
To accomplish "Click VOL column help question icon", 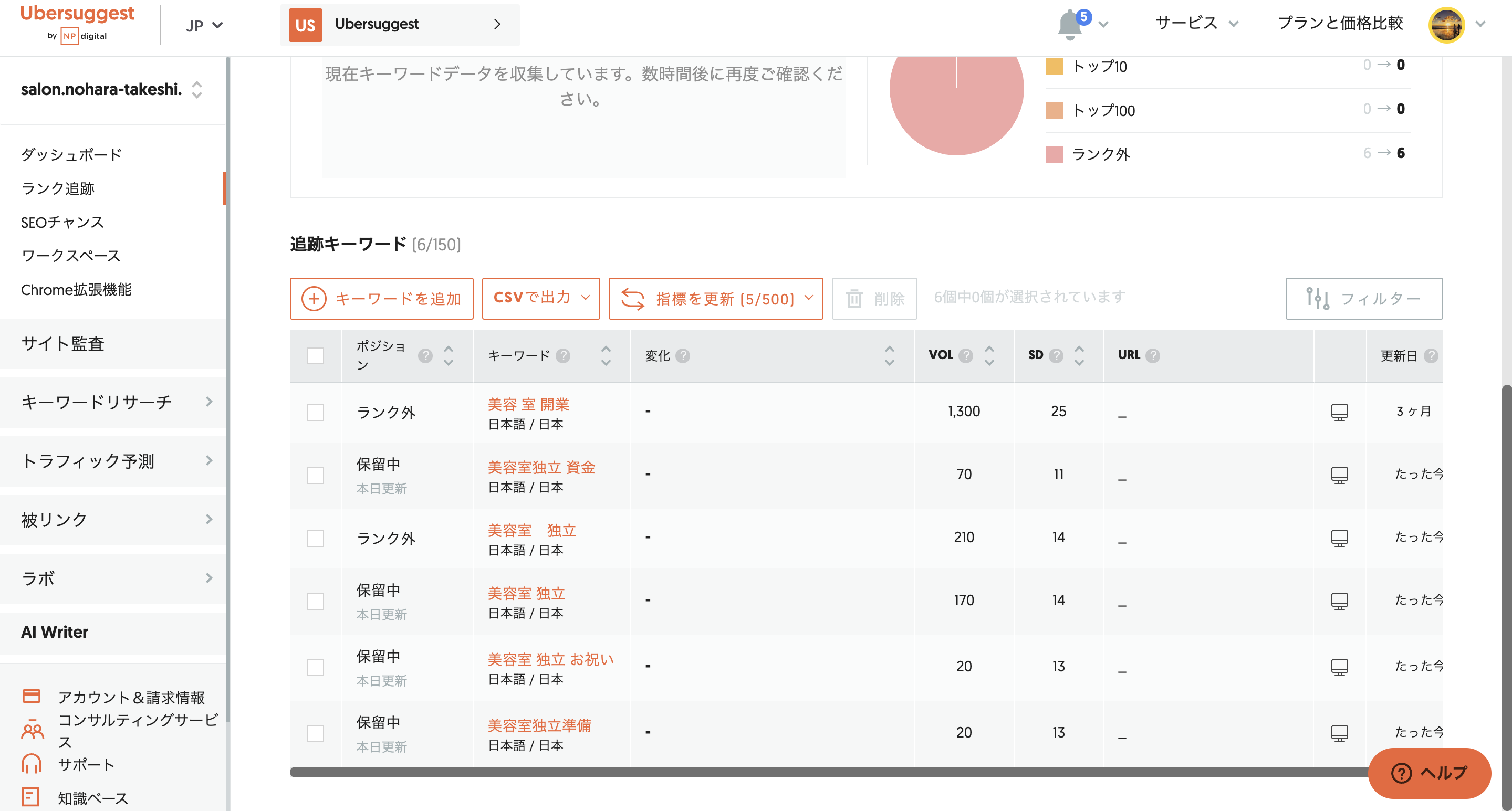I will pyautogui.click(x=965, y=355).
